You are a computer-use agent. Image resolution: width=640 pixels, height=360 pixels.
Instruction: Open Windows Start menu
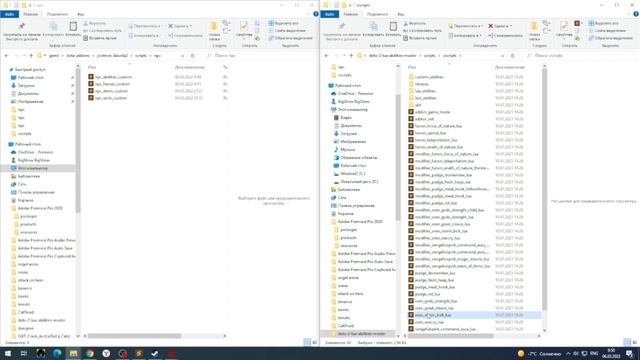pyautogui.click(x=7, y=353)
